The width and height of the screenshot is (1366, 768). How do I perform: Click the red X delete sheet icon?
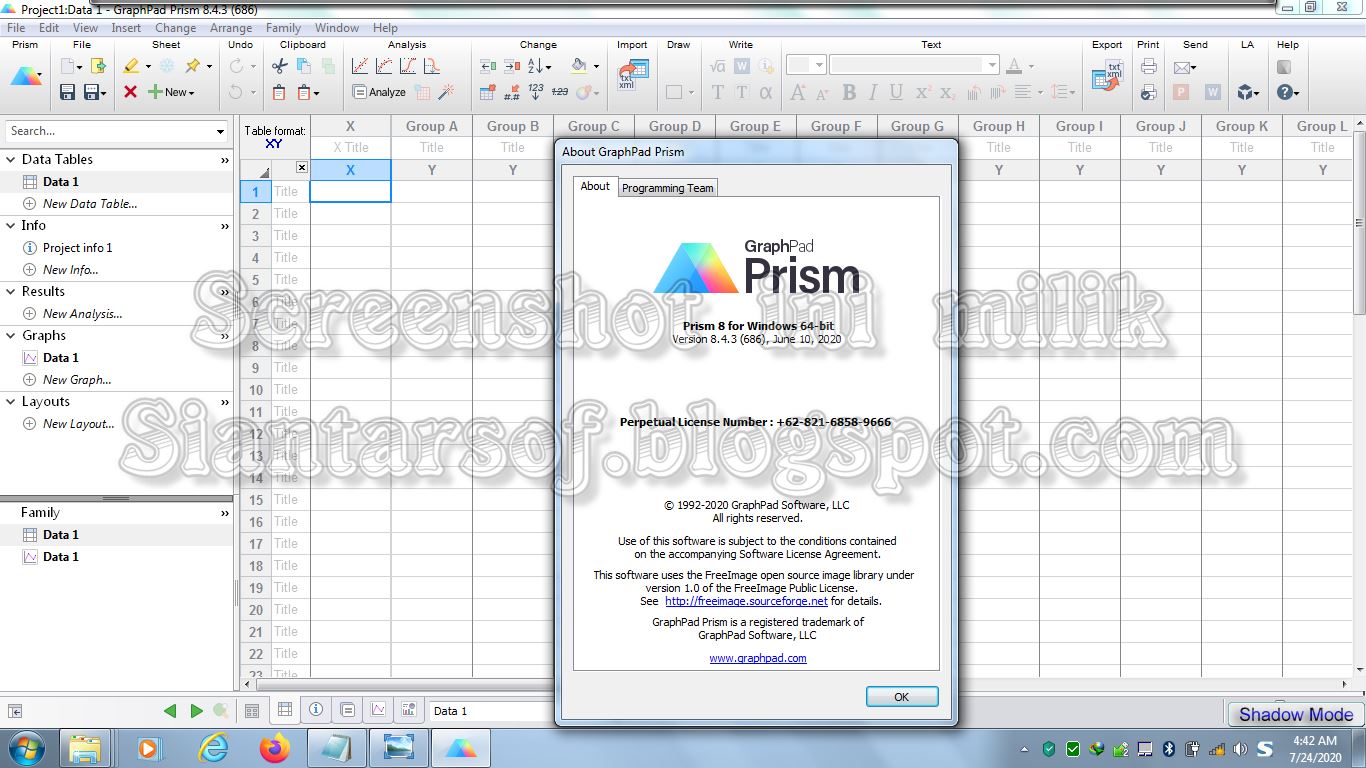pos(130,92)
